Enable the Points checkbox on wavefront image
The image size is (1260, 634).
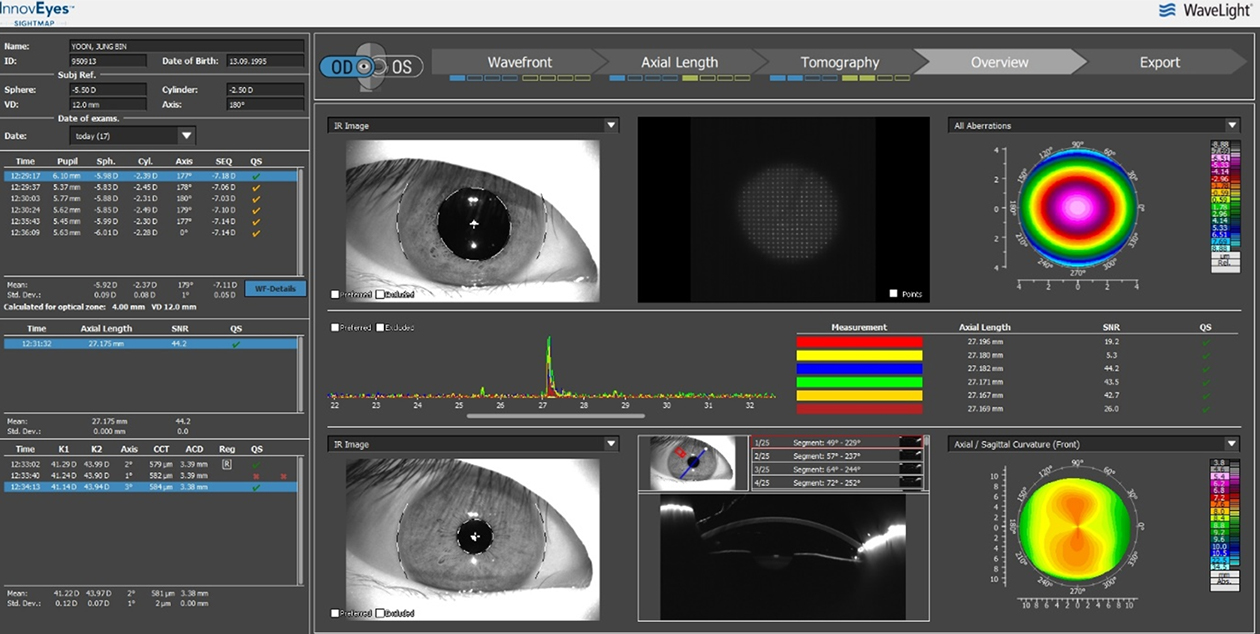click(893, 294)
